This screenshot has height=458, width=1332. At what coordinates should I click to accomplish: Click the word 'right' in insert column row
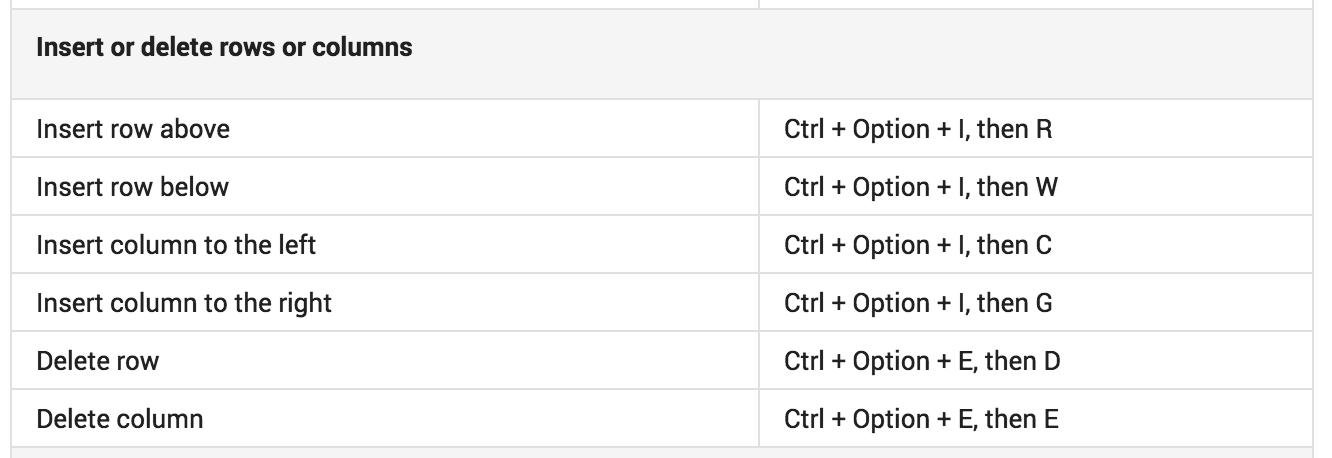pyautogui.click(x=306, y=304)
